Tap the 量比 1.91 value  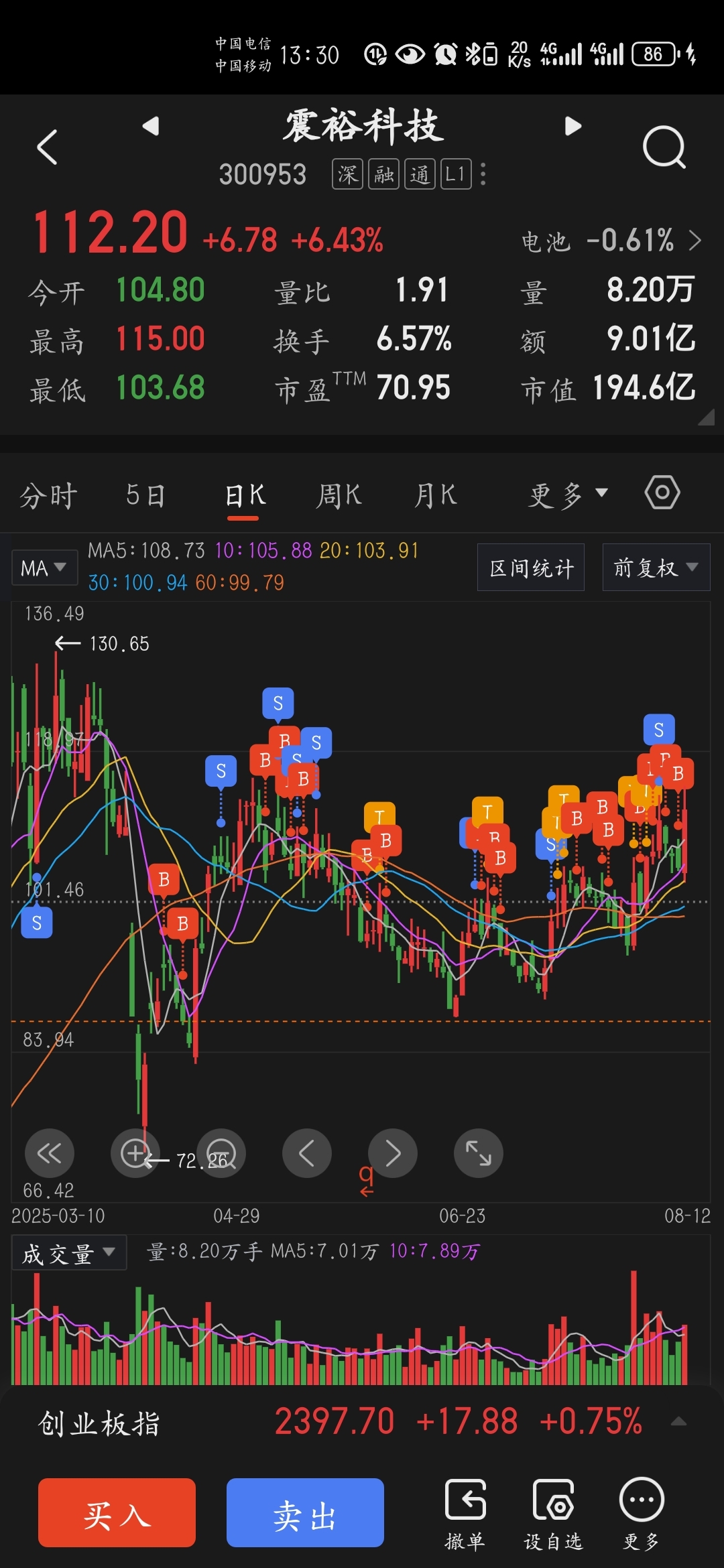pyautogui.click(x=421, y=290)
